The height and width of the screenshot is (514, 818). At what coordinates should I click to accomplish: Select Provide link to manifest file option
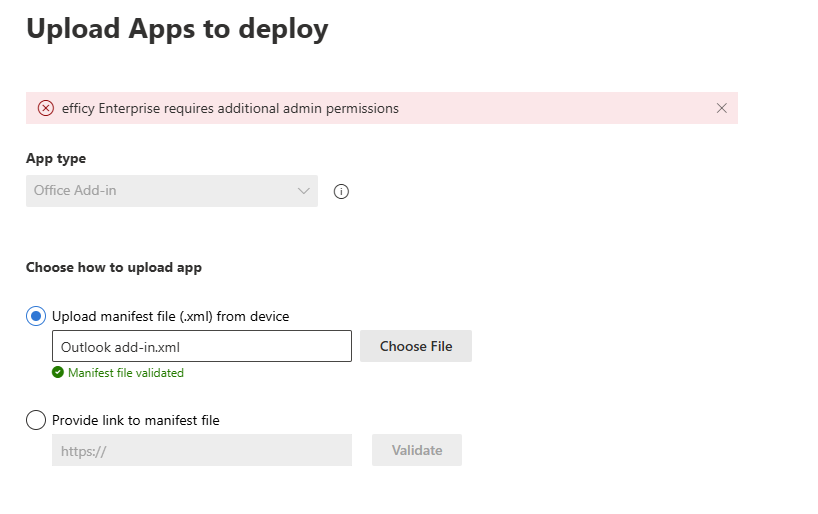[36, 420]
